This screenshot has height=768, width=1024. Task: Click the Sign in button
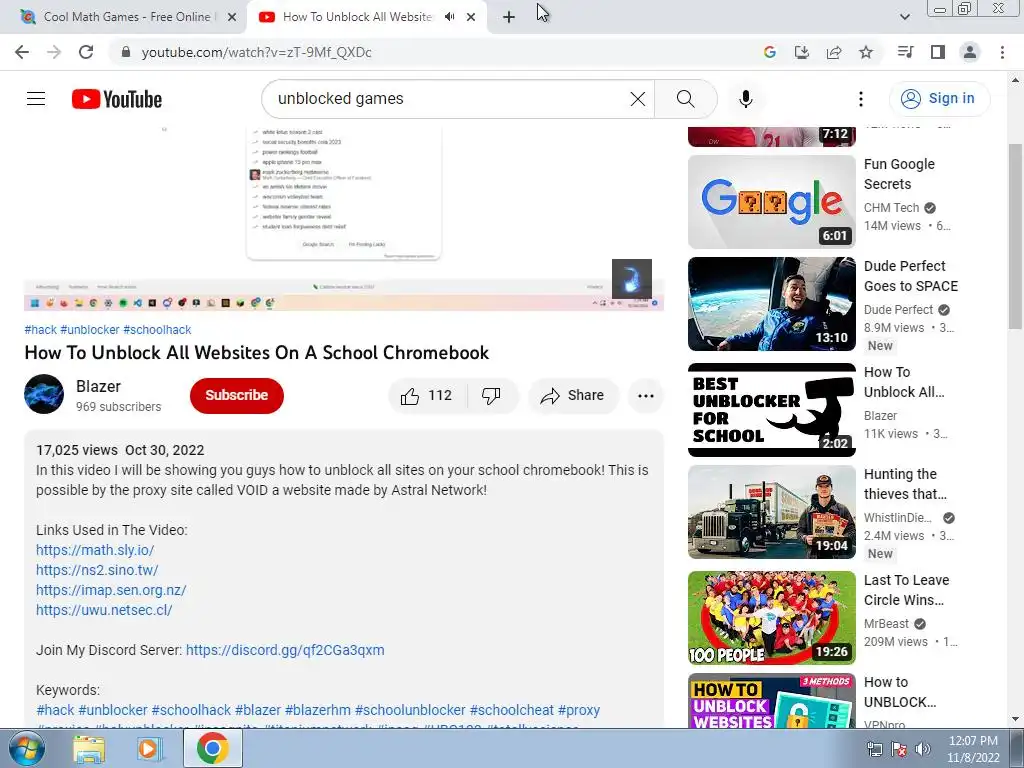click(x=939, y=99)
